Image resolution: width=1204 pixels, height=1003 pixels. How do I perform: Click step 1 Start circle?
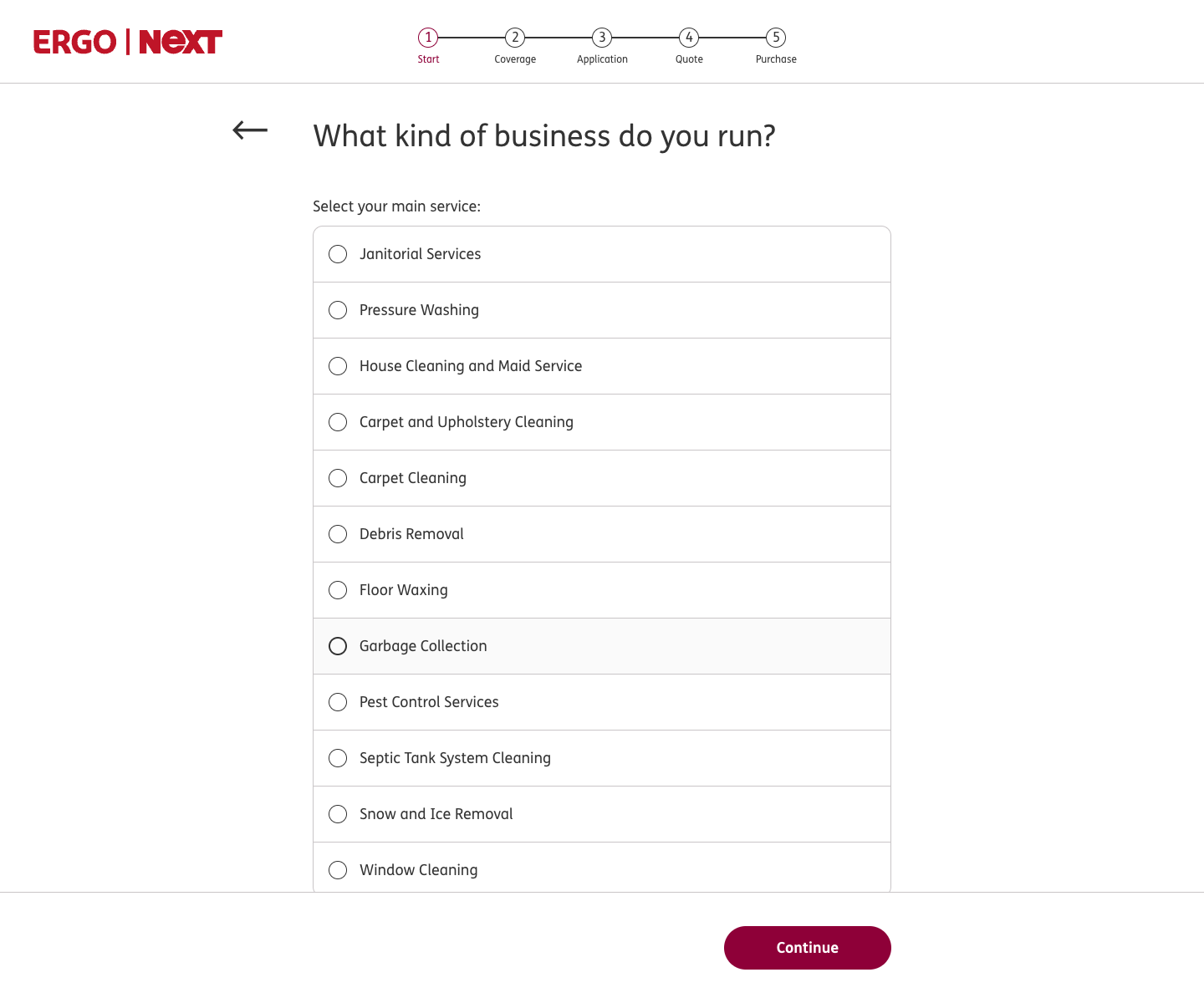(x=428, y=38)
